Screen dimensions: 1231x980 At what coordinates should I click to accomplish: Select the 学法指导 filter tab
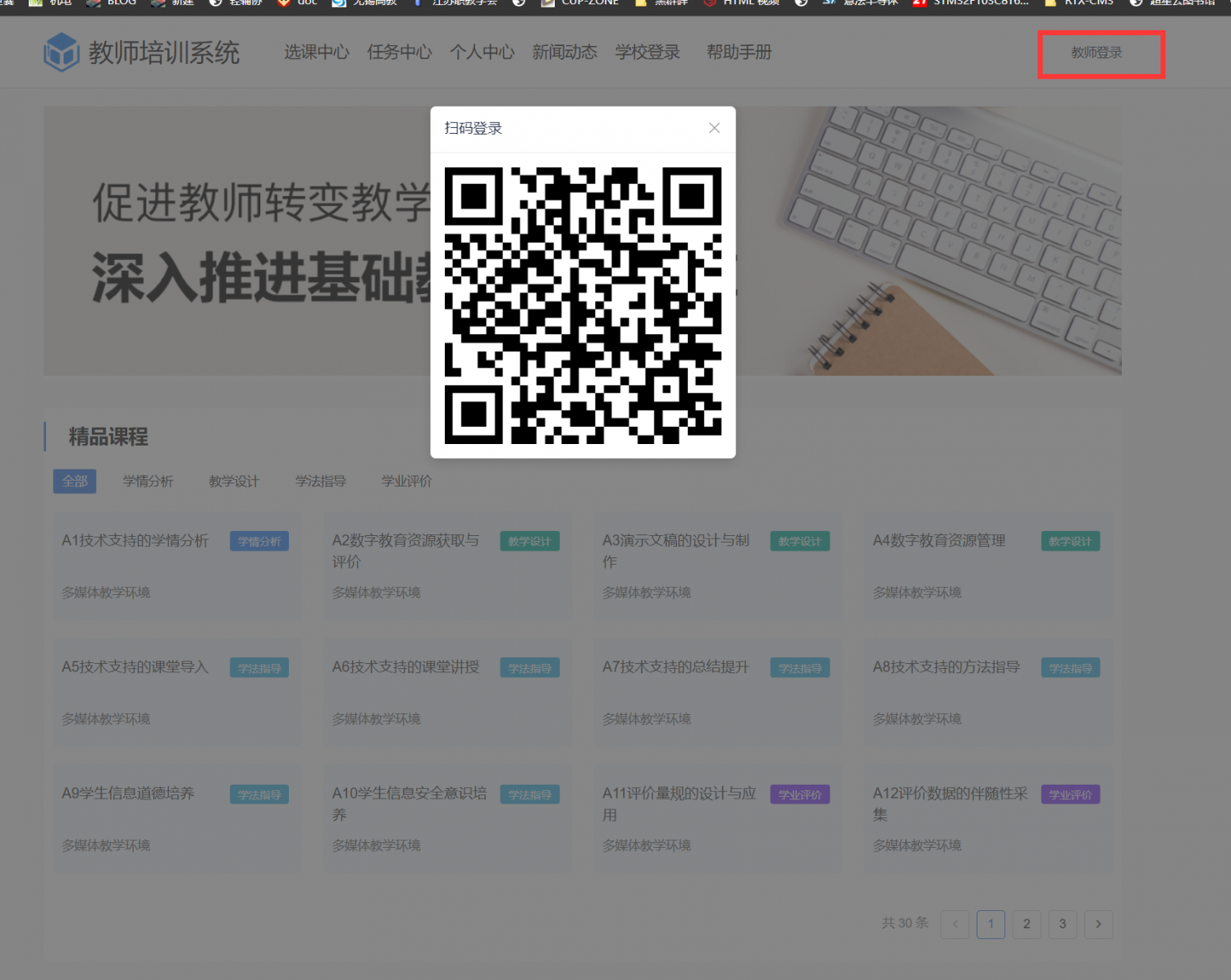[321, 481]
